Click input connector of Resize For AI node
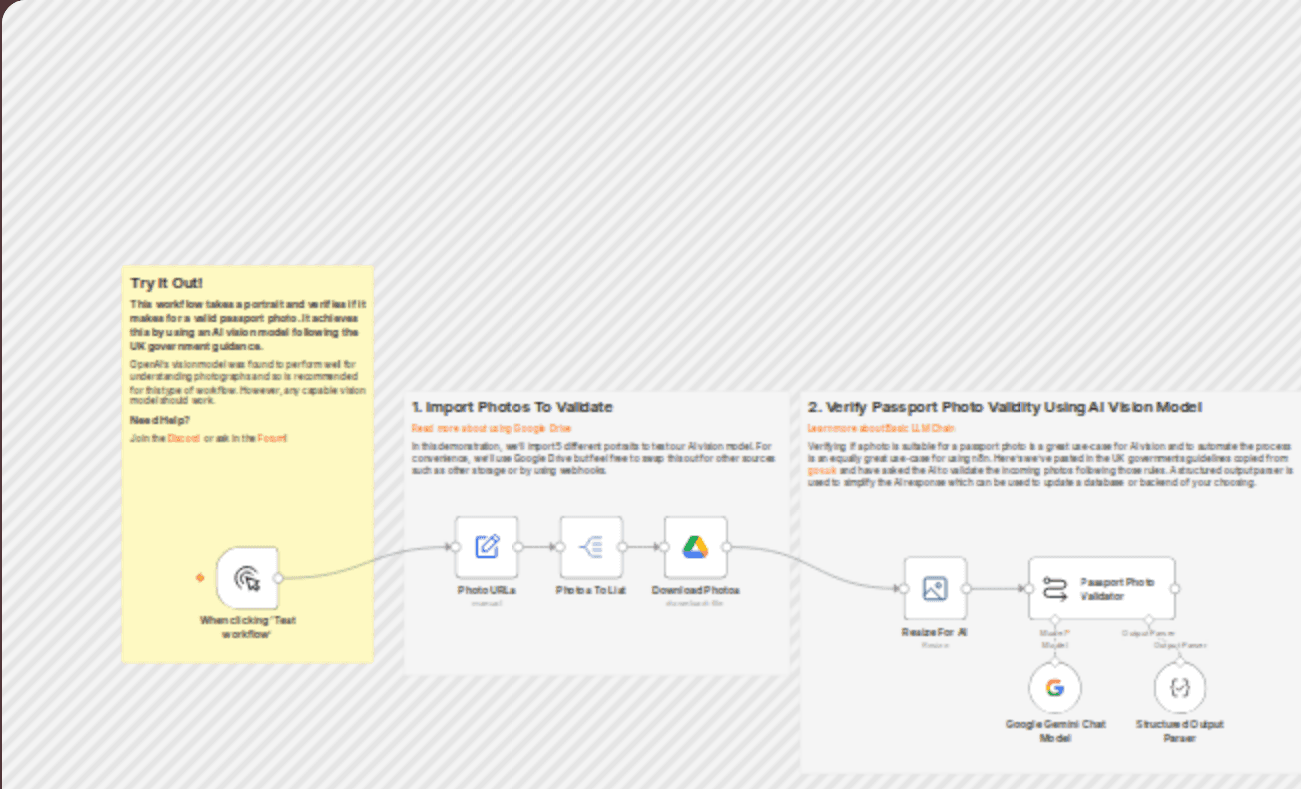The image size is (1301, 789). coord(904,588)
